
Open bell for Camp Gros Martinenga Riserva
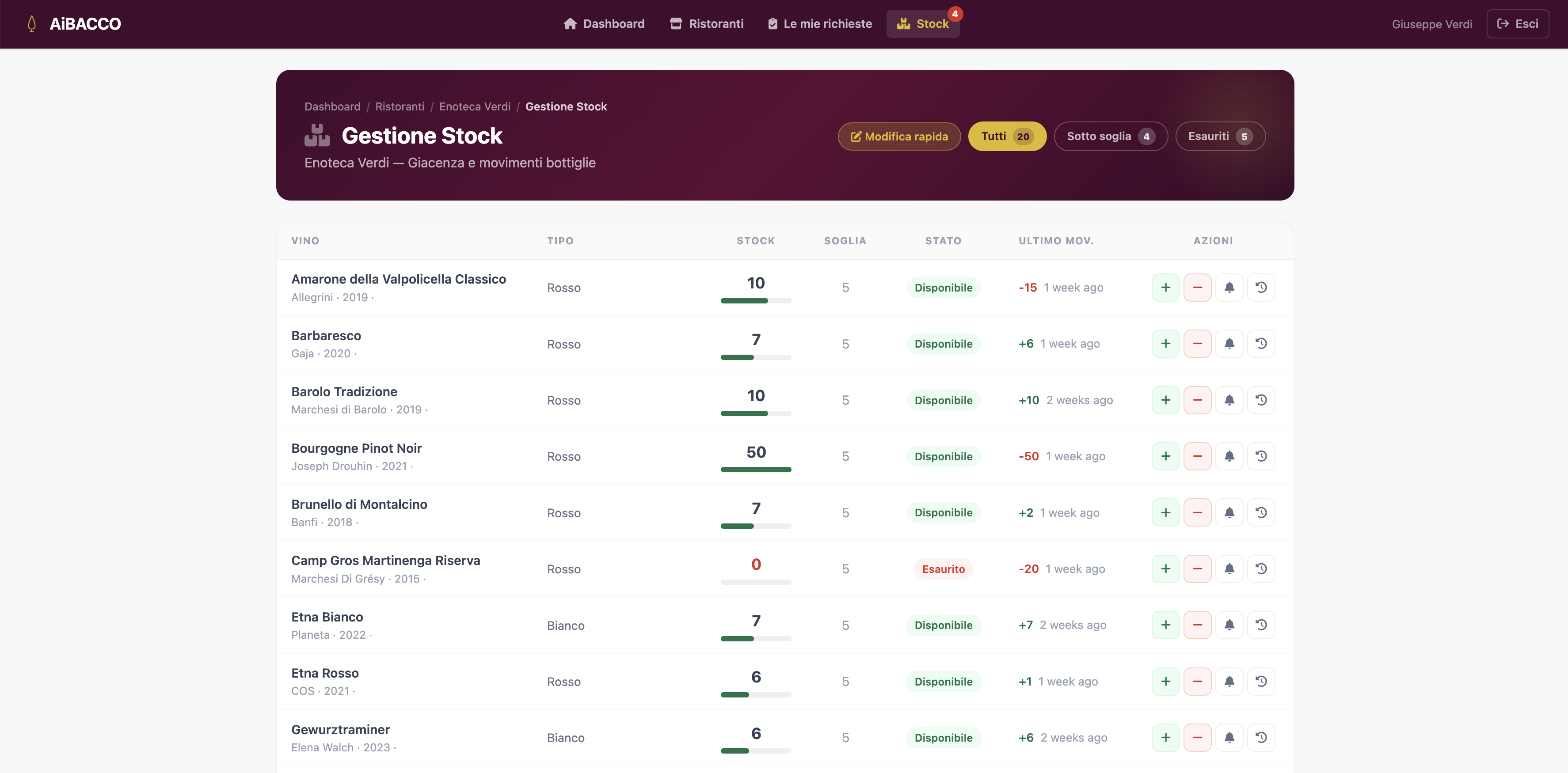[x=1229, y=568]
